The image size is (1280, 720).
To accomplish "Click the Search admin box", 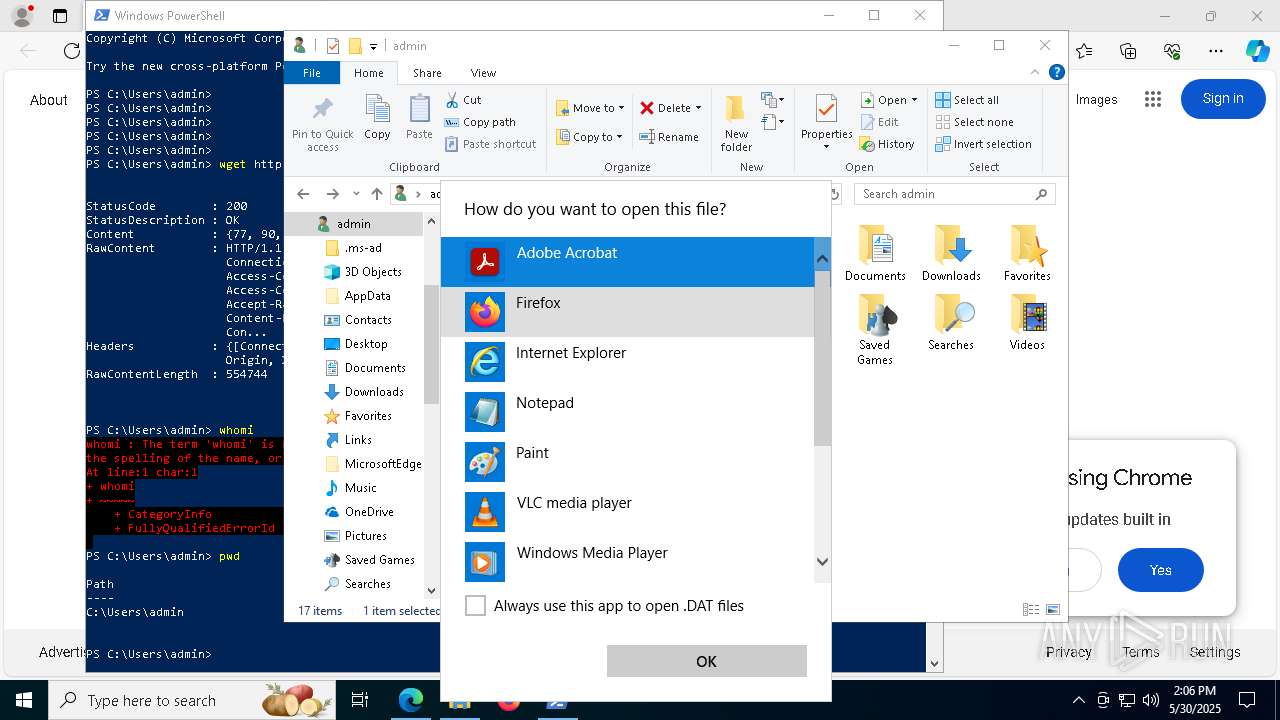I will 954,194.
